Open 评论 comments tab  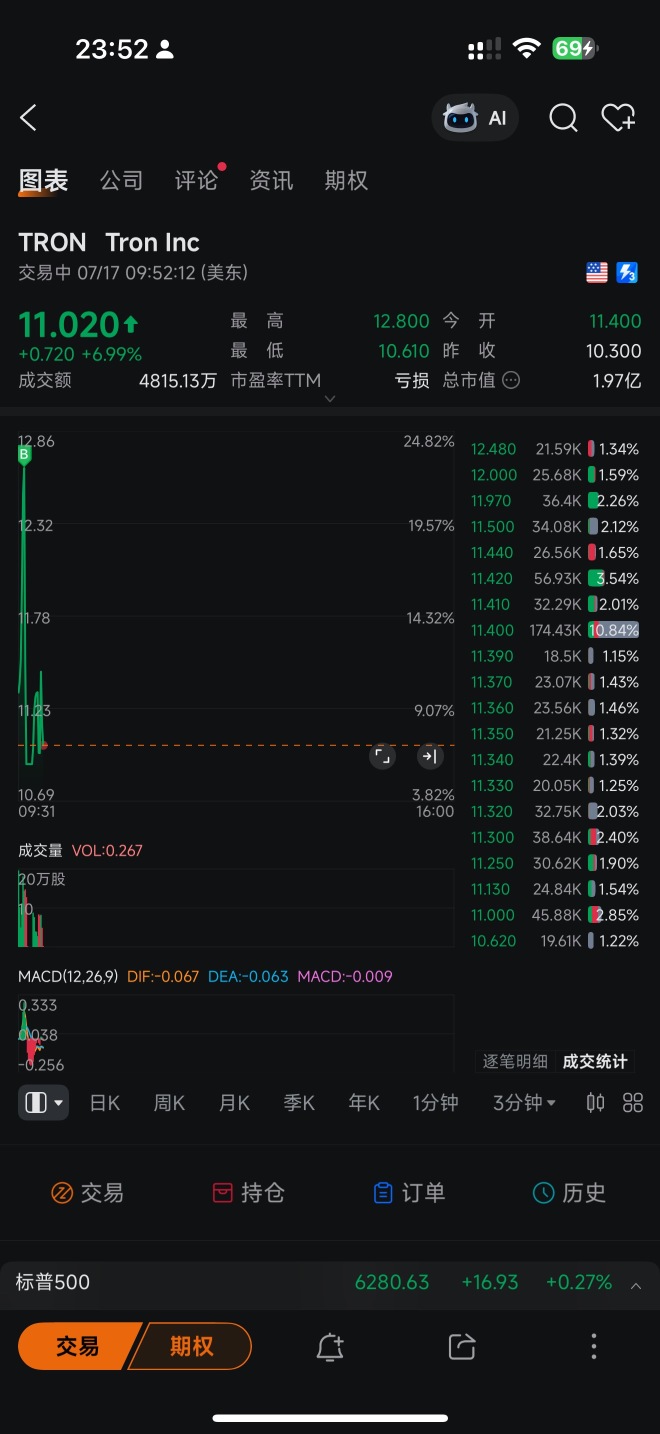click(x=196, y=180)
